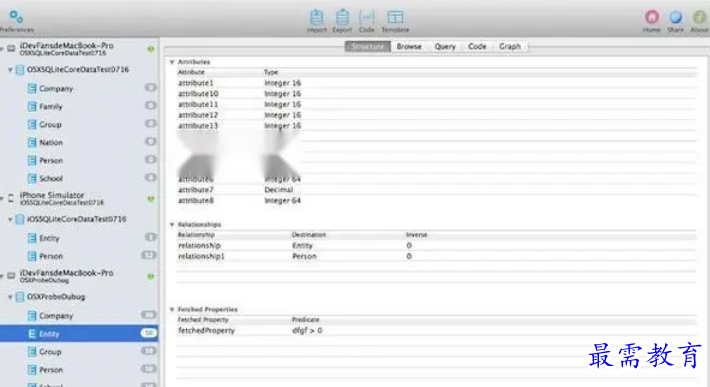Show the Graph tab

[510, 46]
